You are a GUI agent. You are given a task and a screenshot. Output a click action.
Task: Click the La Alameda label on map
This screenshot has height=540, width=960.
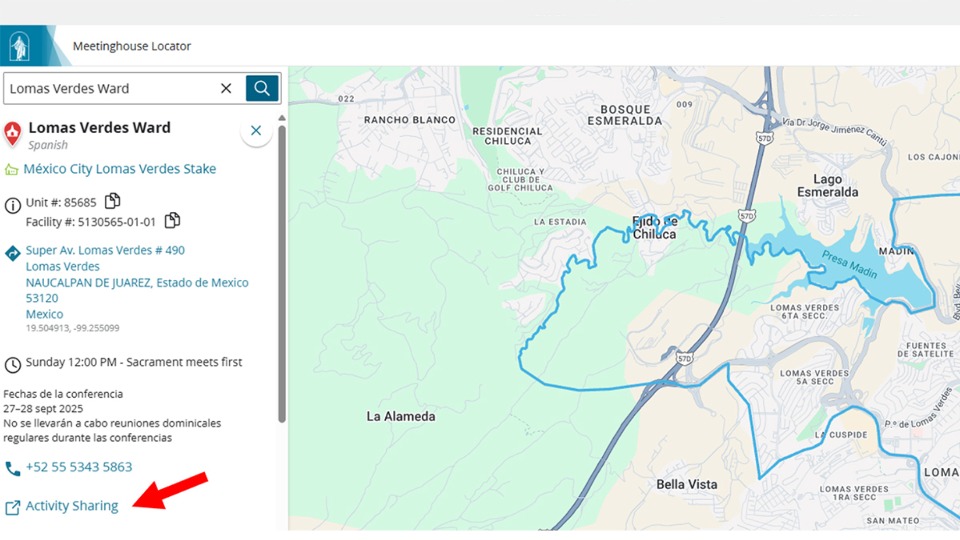tap(401, 416)
